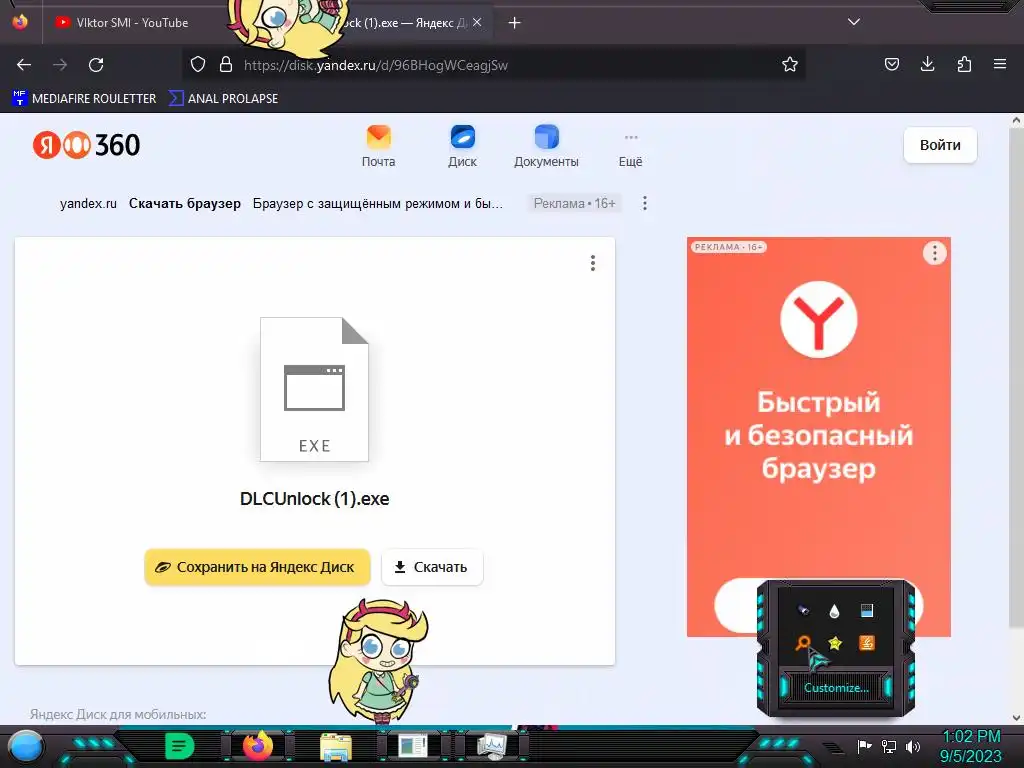Open the Pocket save icon
The width and height of the screenshot is (1024, 768).
tap(891, 64)
